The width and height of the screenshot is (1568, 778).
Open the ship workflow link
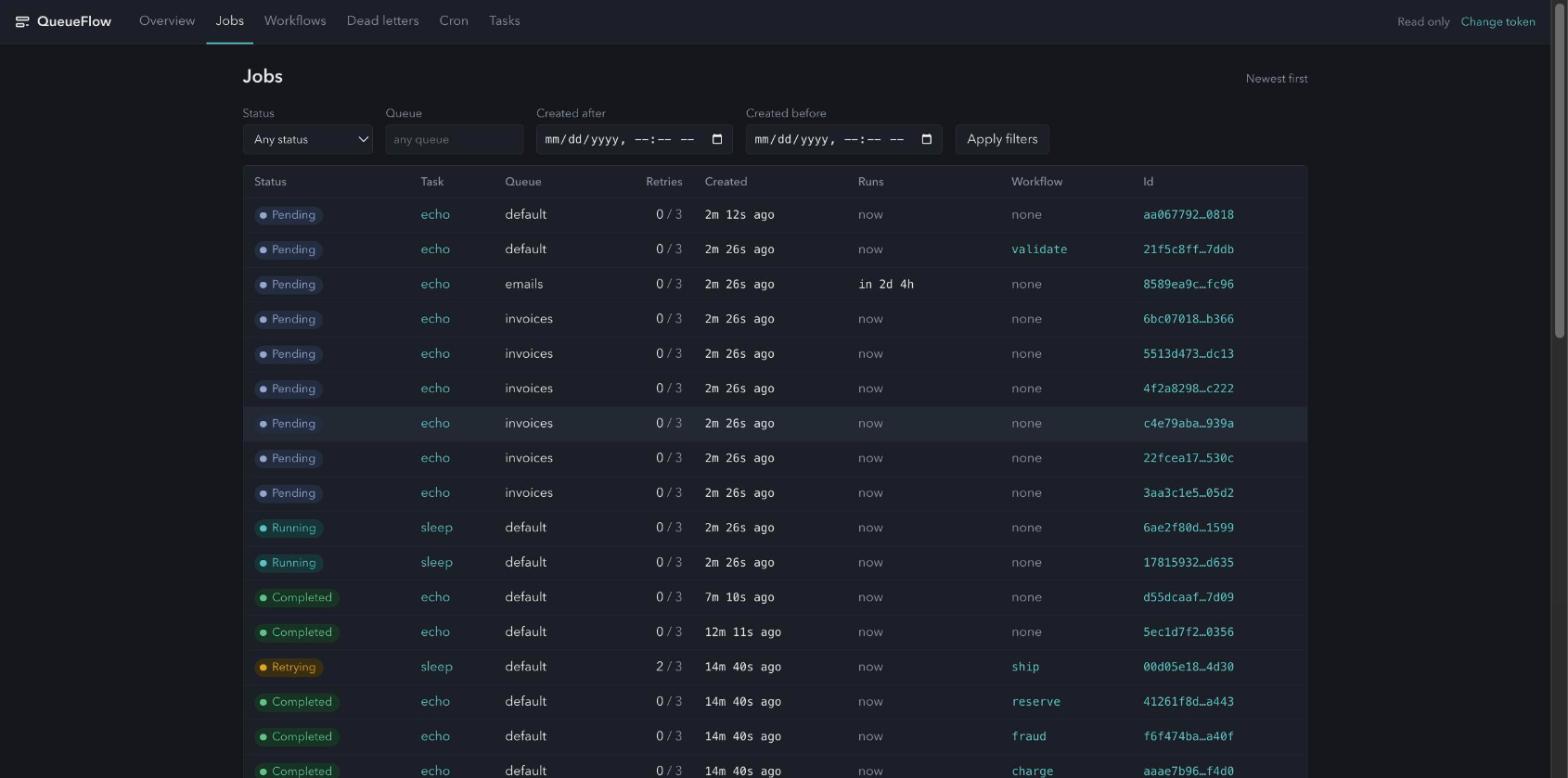[1025, 667]
